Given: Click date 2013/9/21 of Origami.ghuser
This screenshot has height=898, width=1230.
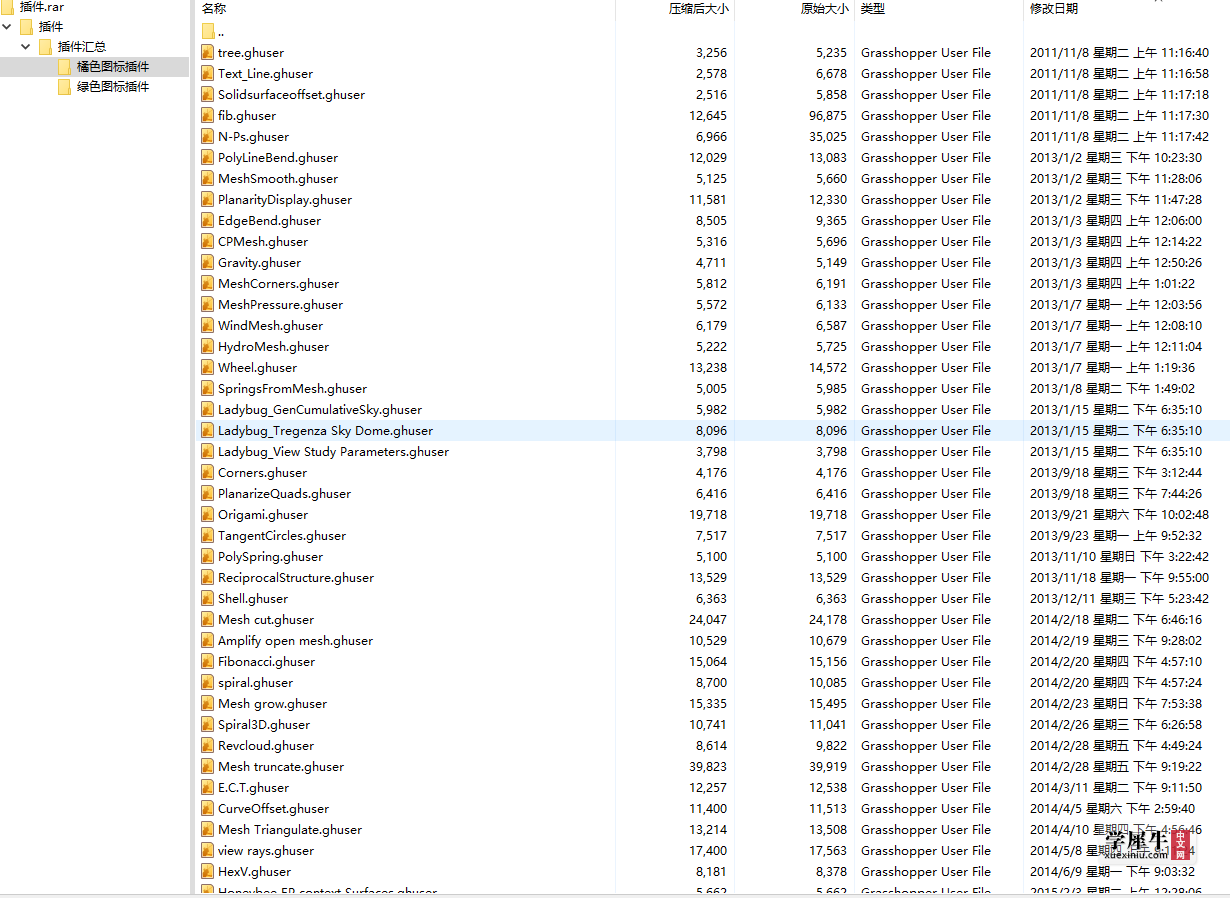Looking at the screenshot, I should (1119, 514).
